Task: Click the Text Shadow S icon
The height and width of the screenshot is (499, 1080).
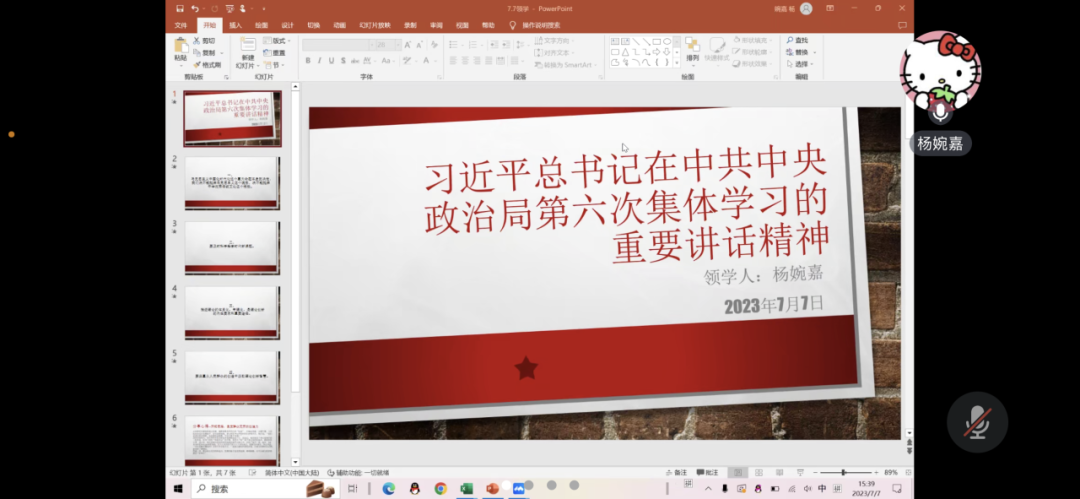Action: [343, 61]
